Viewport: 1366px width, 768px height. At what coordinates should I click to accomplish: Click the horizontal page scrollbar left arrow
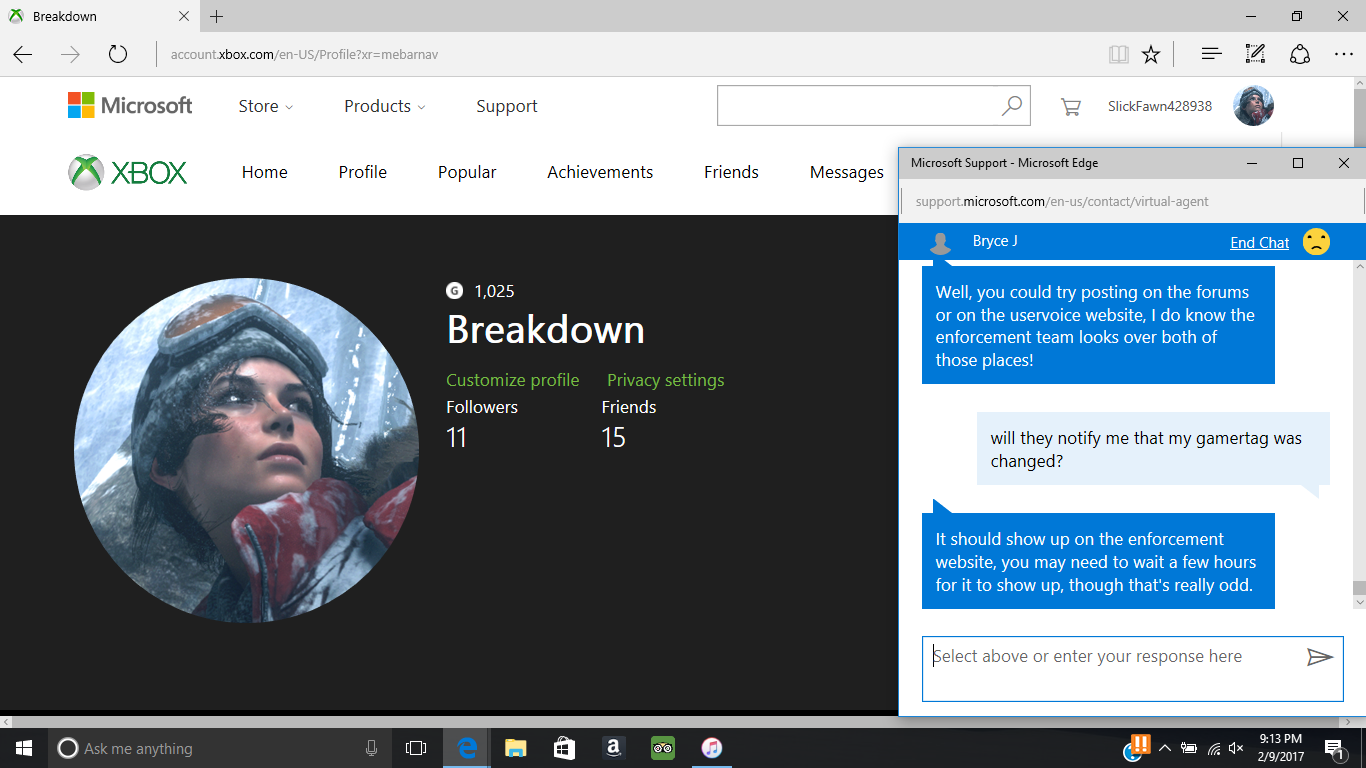coord(7,722)
